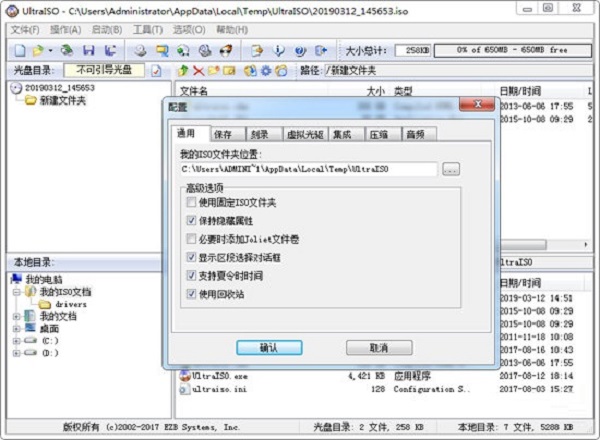Click the ISO folder location path field

coord(308,169)
